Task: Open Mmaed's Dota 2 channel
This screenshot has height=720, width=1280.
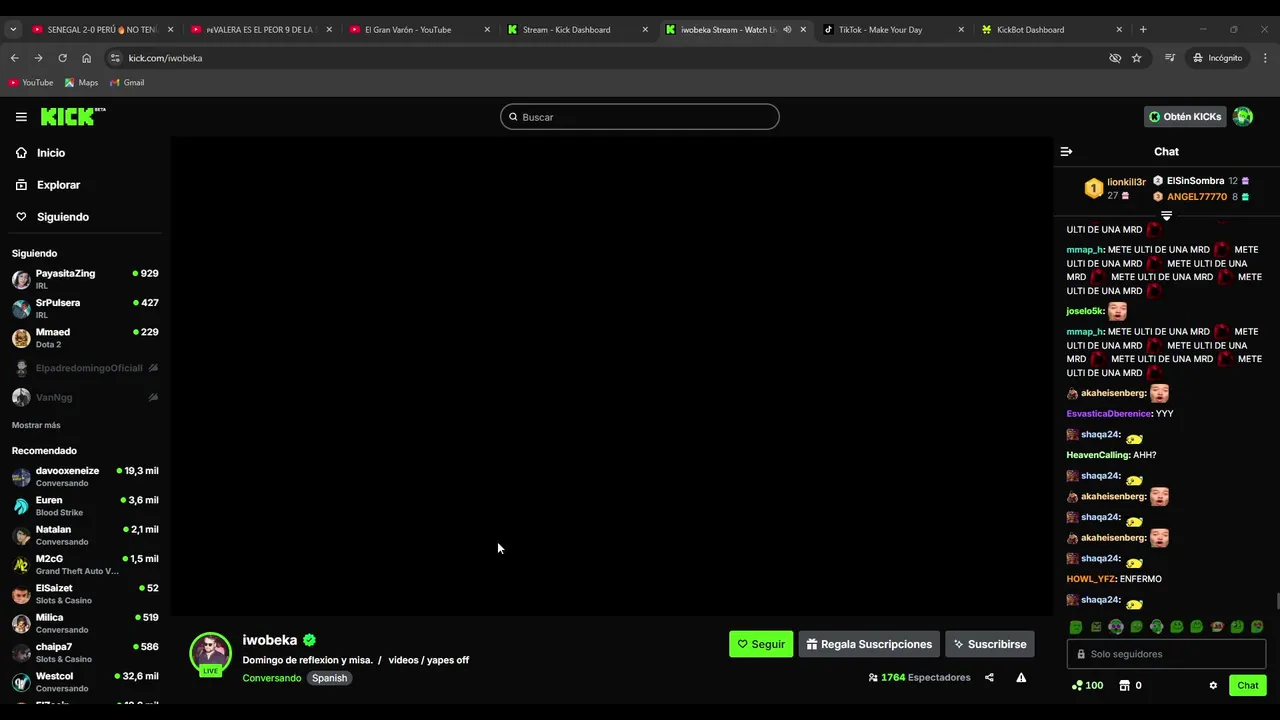Action: (x=85, y=338)
